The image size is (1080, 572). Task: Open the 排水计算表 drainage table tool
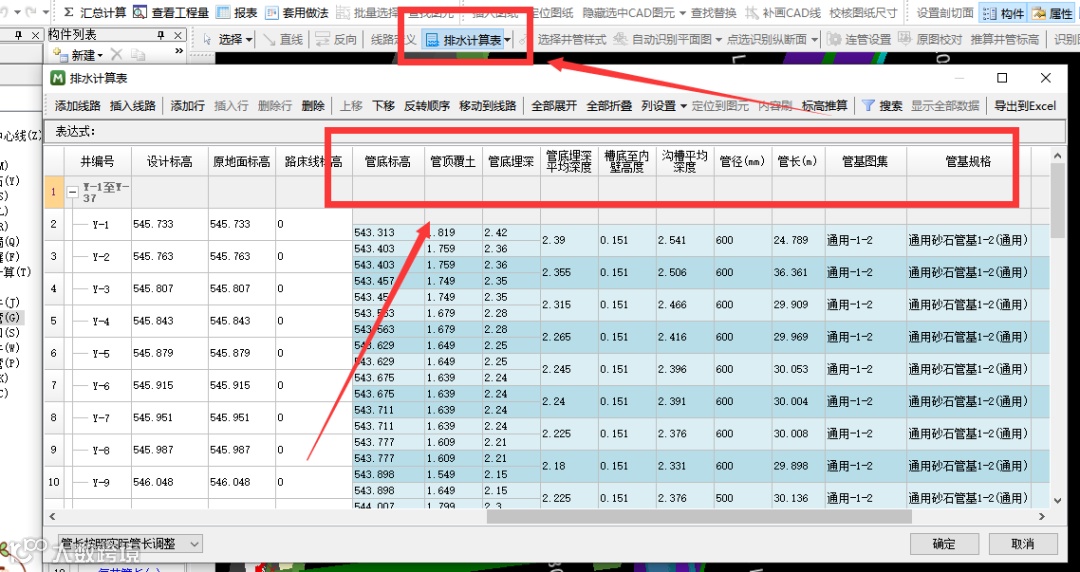[465, 40]
